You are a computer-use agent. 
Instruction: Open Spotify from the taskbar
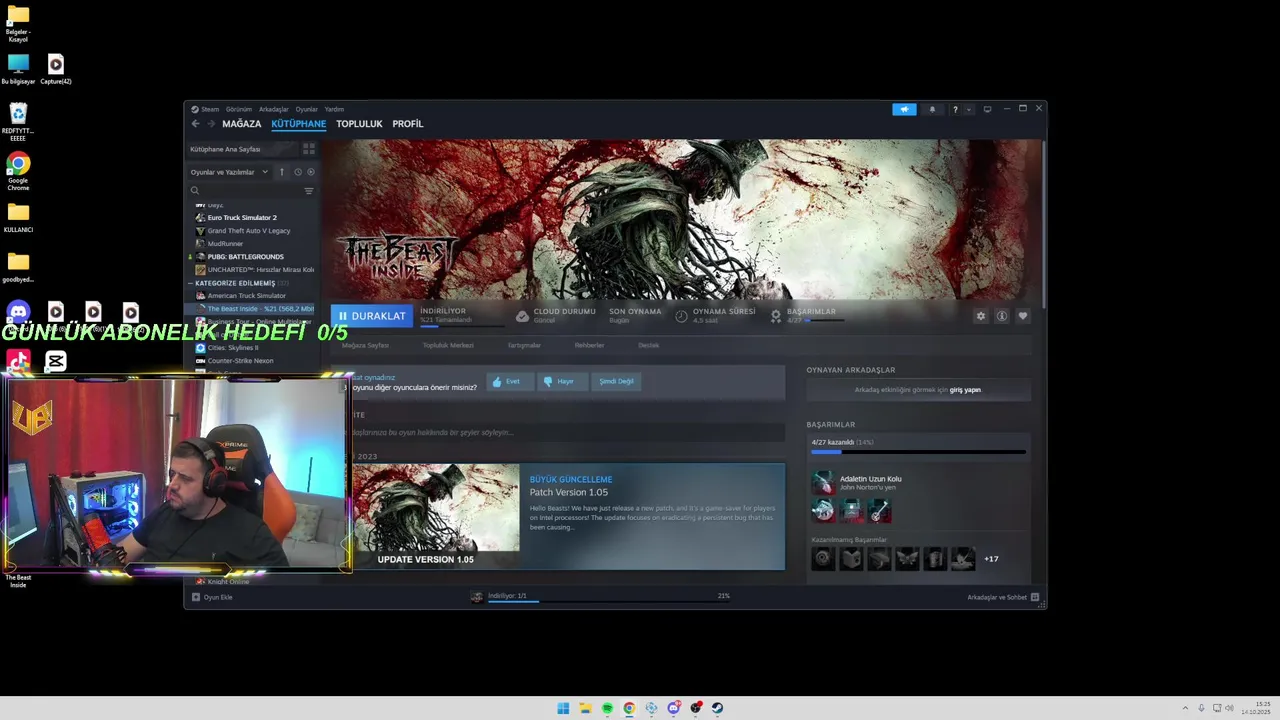(607, 708)
